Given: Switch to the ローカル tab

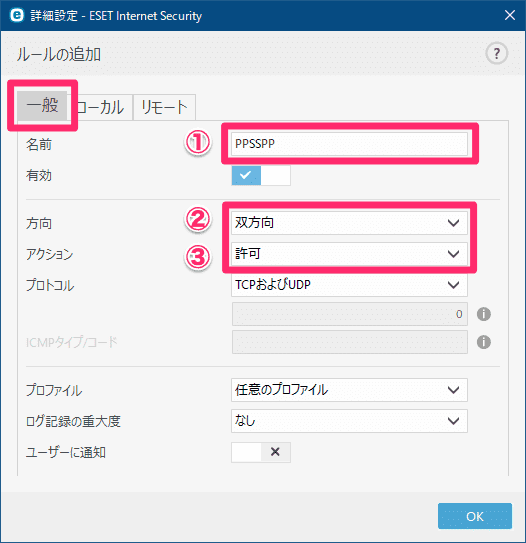Looking at the screenshot, I should (100, 107).
